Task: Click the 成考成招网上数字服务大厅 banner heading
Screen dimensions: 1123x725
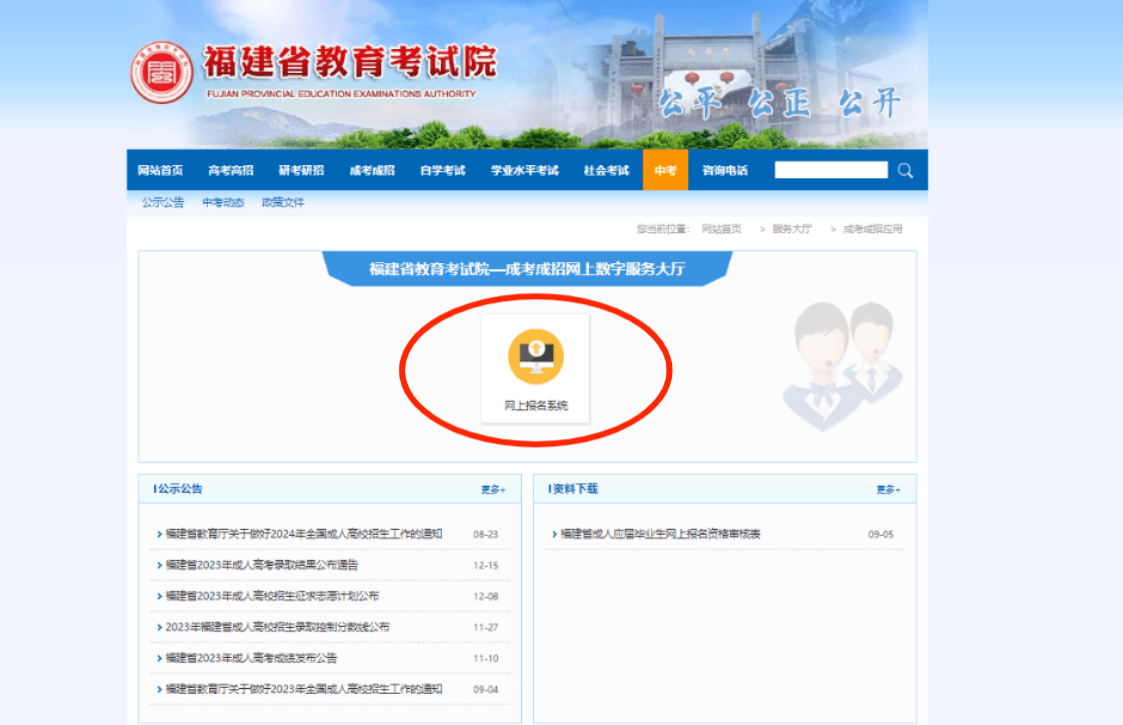Action: [x=527, y=269]
